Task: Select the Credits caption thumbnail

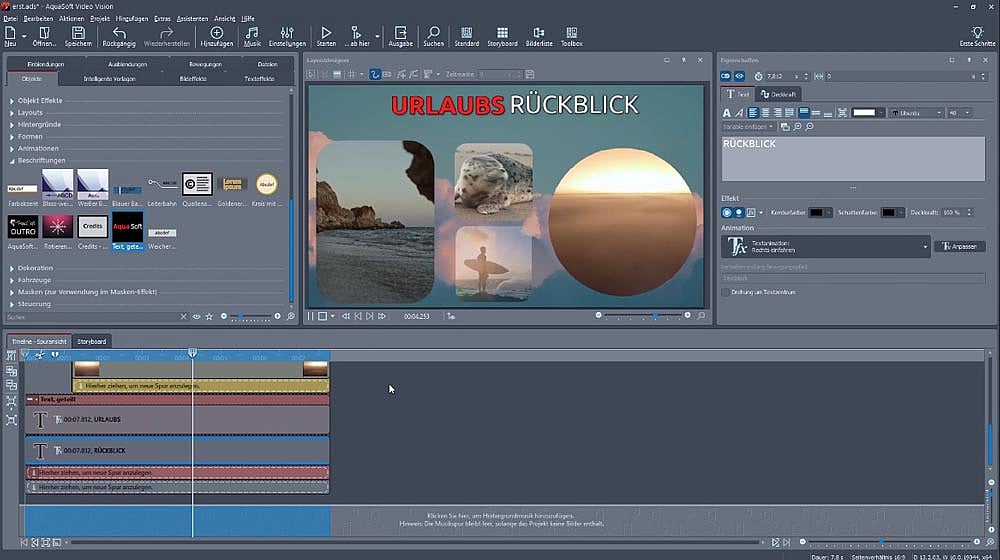Action: coord(92,226)
